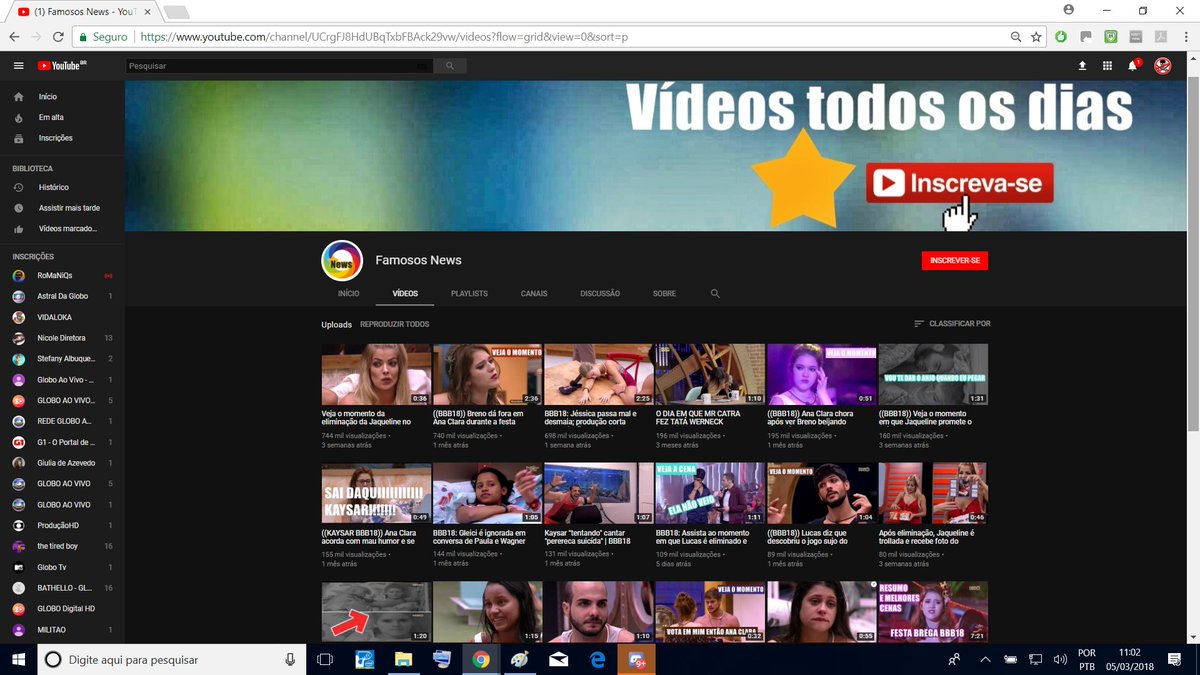The width and height of the screenshot is (1200, 675).
Task: Open the Classificar por sort dropdown
Action: [x=952, y=324]
